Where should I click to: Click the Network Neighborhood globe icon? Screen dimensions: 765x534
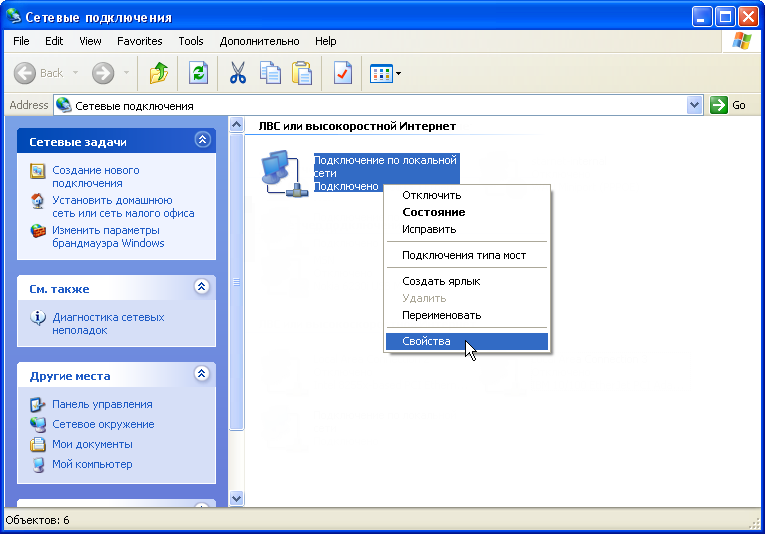pos(38,424)
